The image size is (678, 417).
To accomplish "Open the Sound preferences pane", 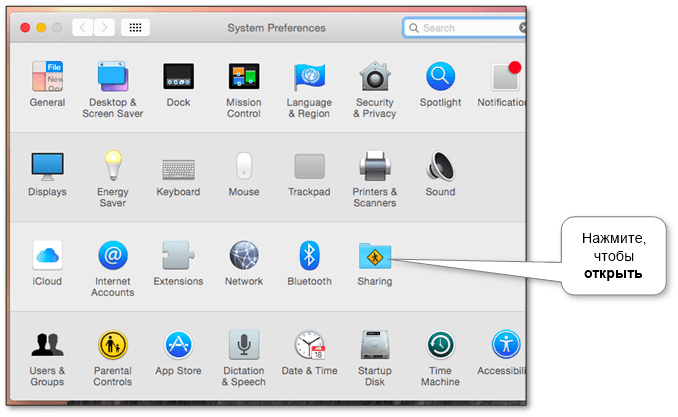I will tap(440, 173).
